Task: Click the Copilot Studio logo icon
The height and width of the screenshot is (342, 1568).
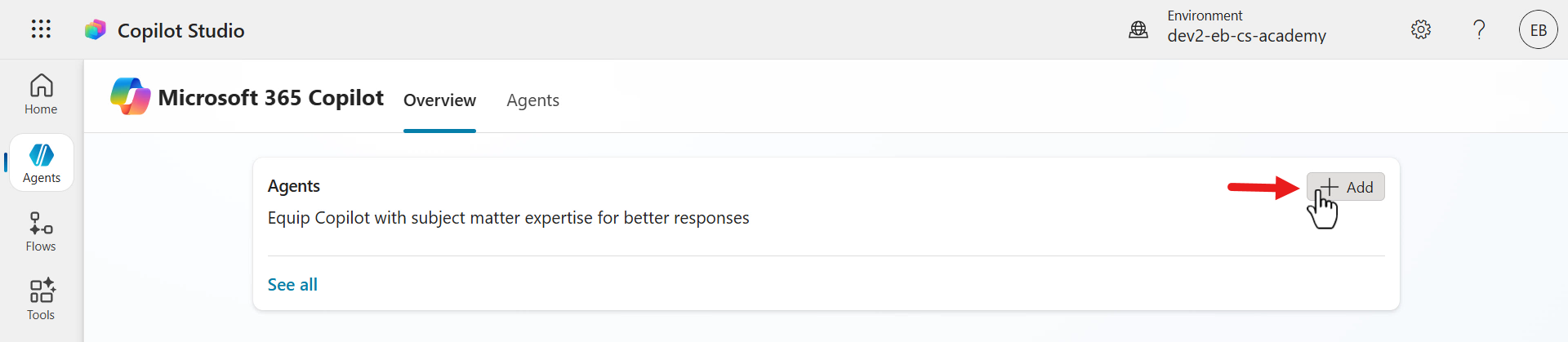Action: [x=96, y=30]
